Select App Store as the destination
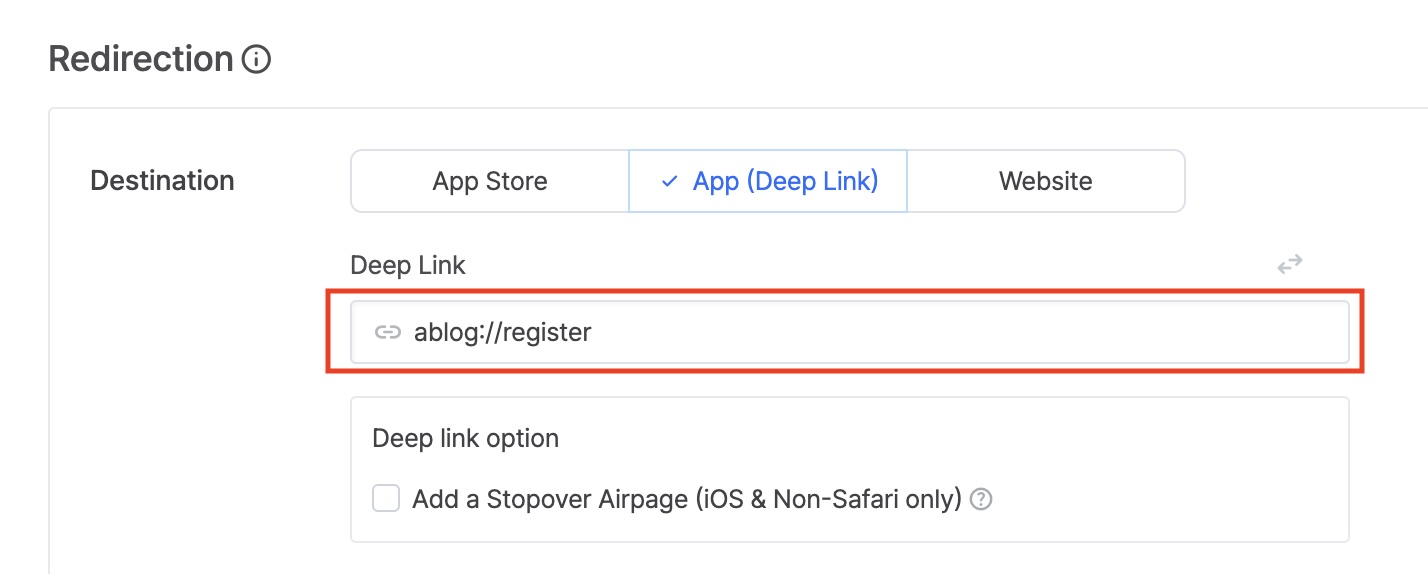1428x574 pixels. click(x=490, y=181)
